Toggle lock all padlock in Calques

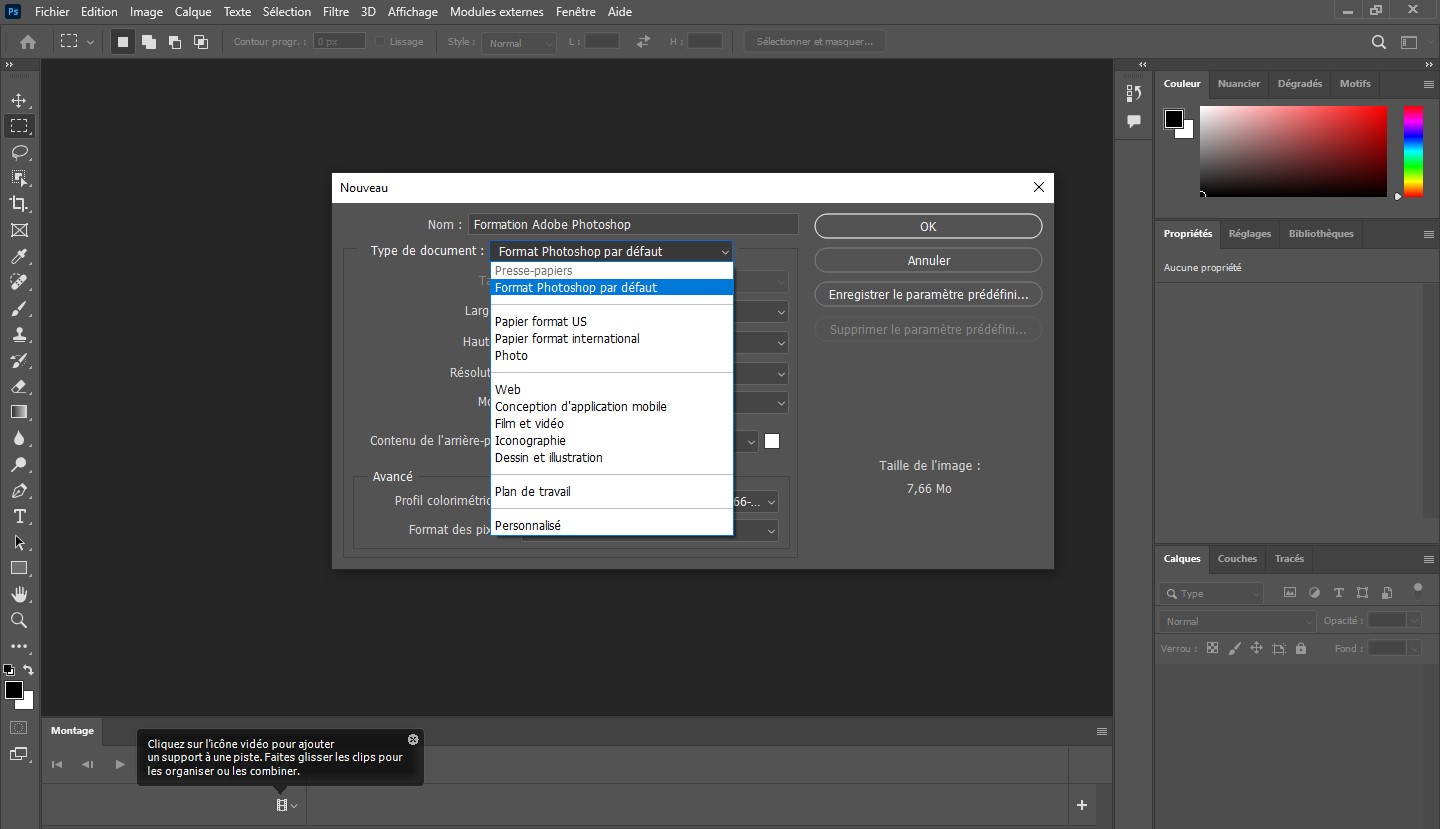click(1301, 648)
